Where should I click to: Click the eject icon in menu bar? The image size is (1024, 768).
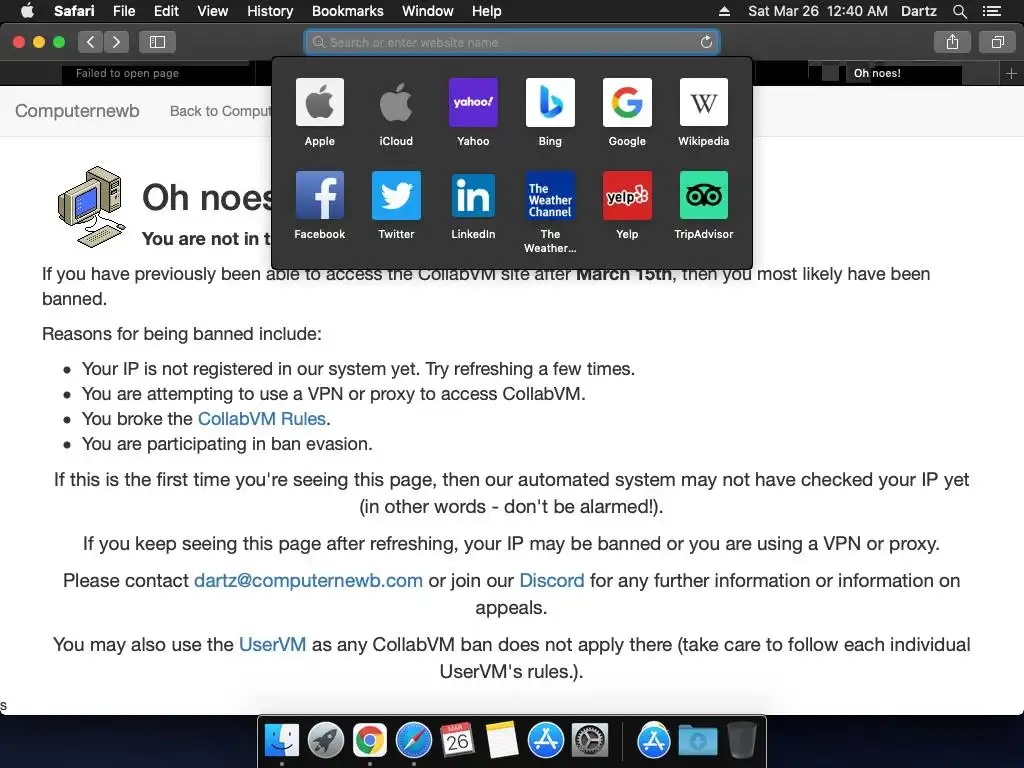pos(724,11)
